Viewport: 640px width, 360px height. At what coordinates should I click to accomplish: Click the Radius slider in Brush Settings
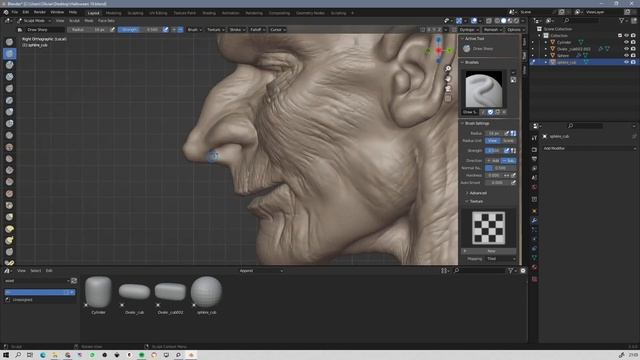pyautogui.click(x=494, y=133)
